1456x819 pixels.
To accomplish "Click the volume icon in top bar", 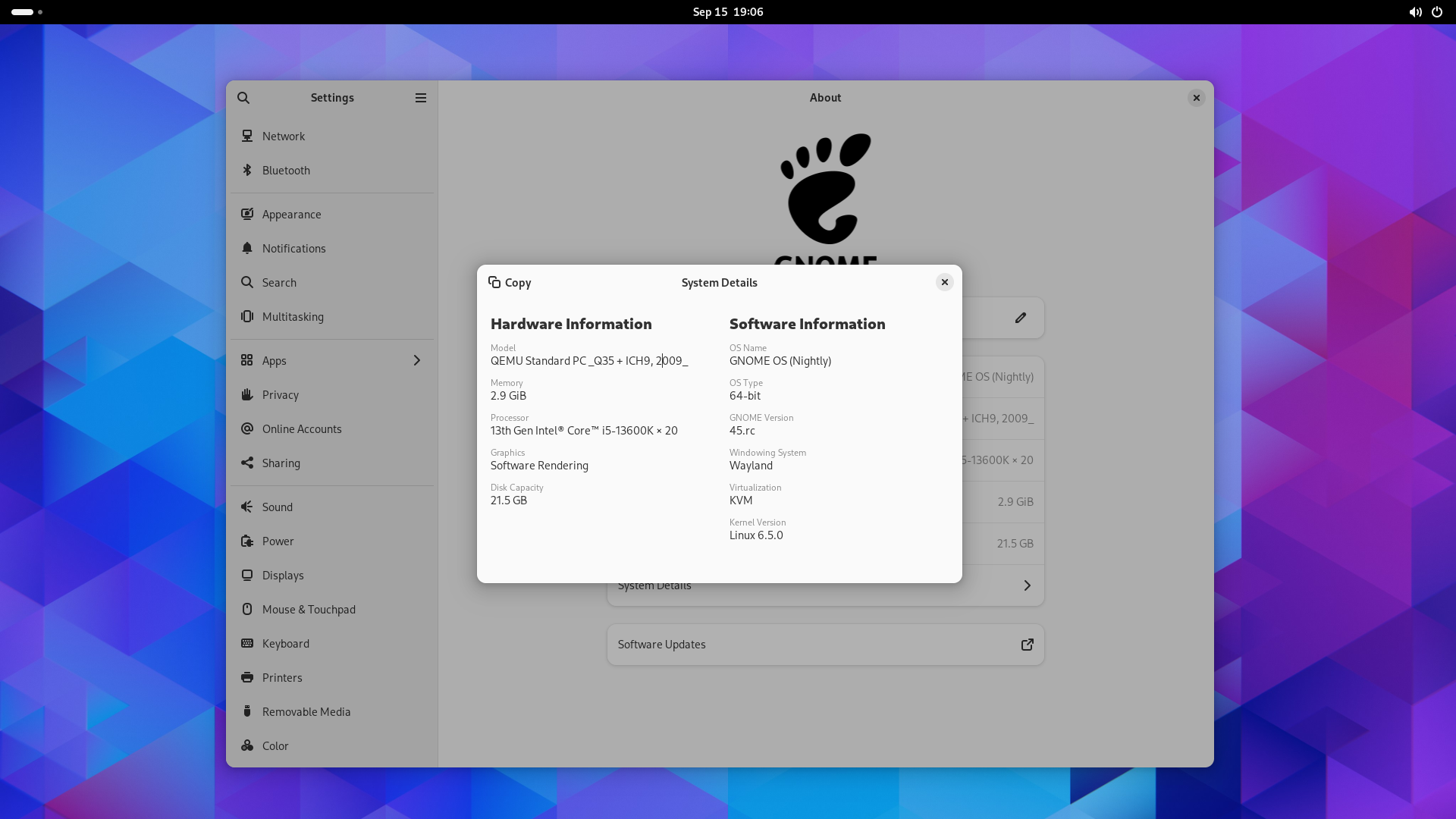I will pyautogui.click(x=1415, y=12).
